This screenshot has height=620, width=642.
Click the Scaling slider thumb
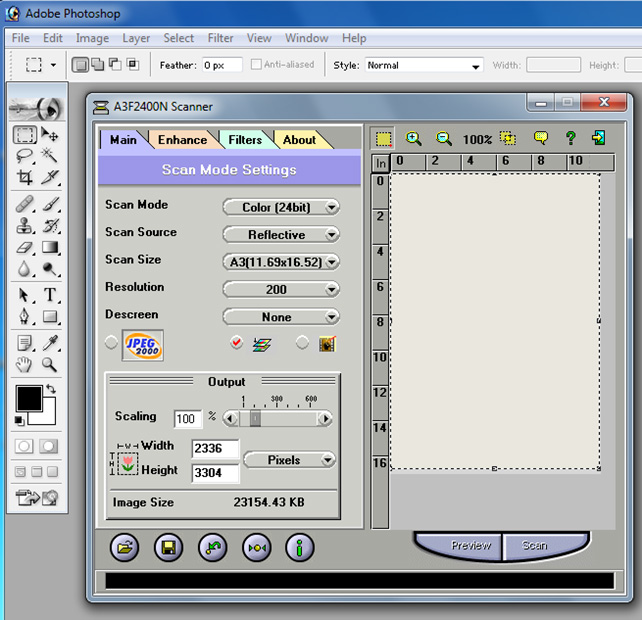click(x=255, y=419)
